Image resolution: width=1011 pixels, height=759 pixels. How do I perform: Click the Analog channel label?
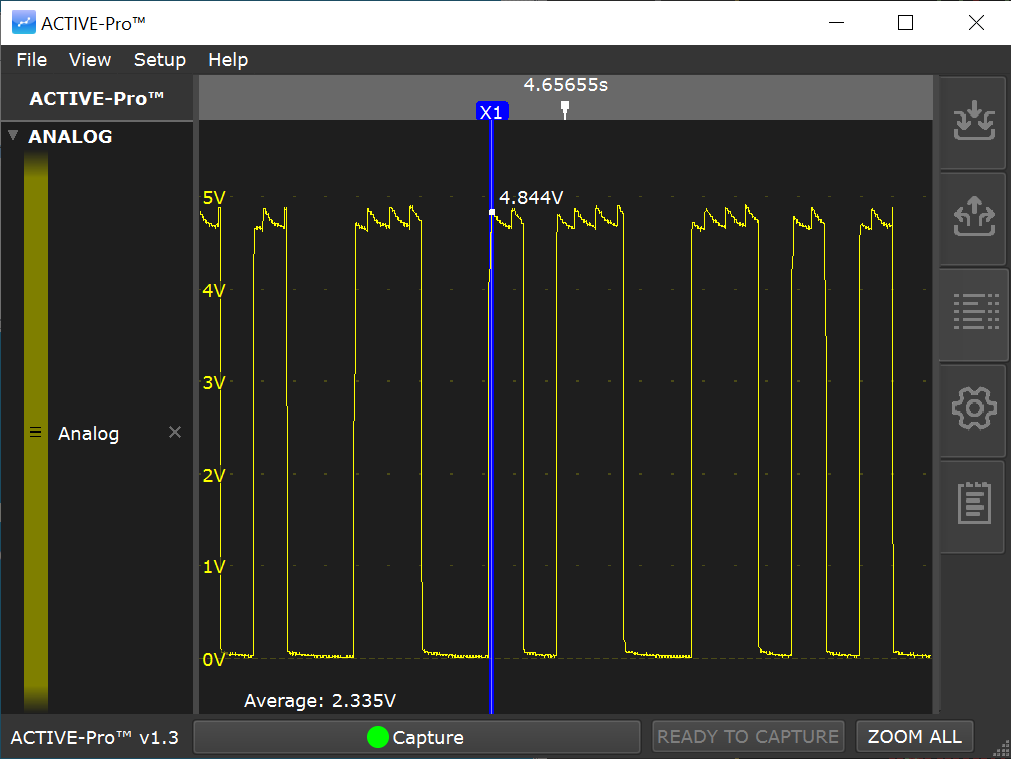88,433
